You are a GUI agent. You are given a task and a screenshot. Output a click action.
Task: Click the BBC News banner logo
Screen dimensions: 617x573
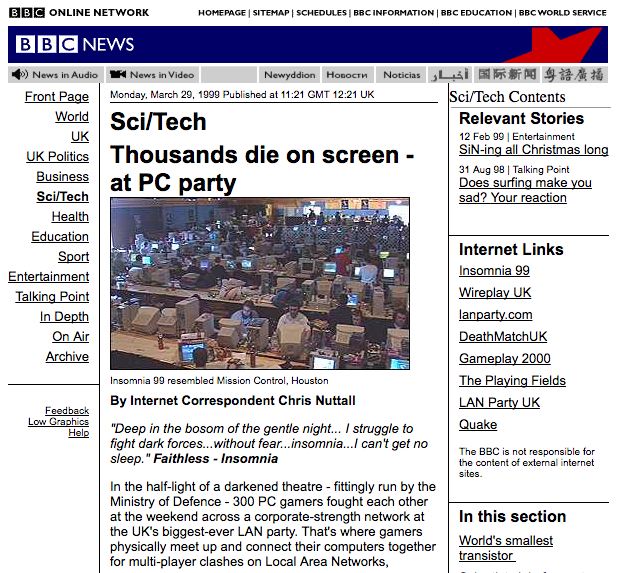[76, 45]
